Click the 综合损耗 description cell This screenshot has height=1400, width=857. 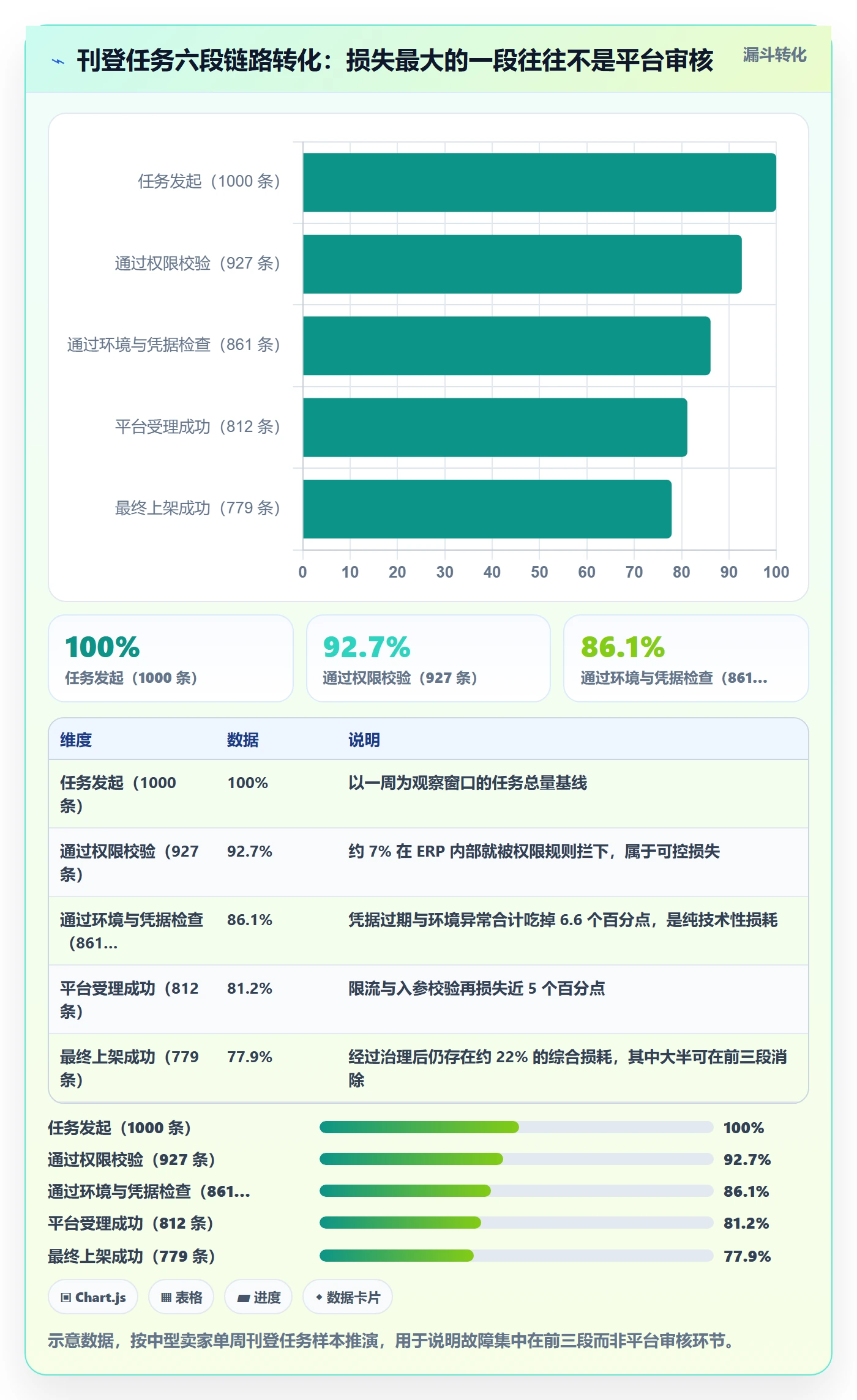(568, 1068)
